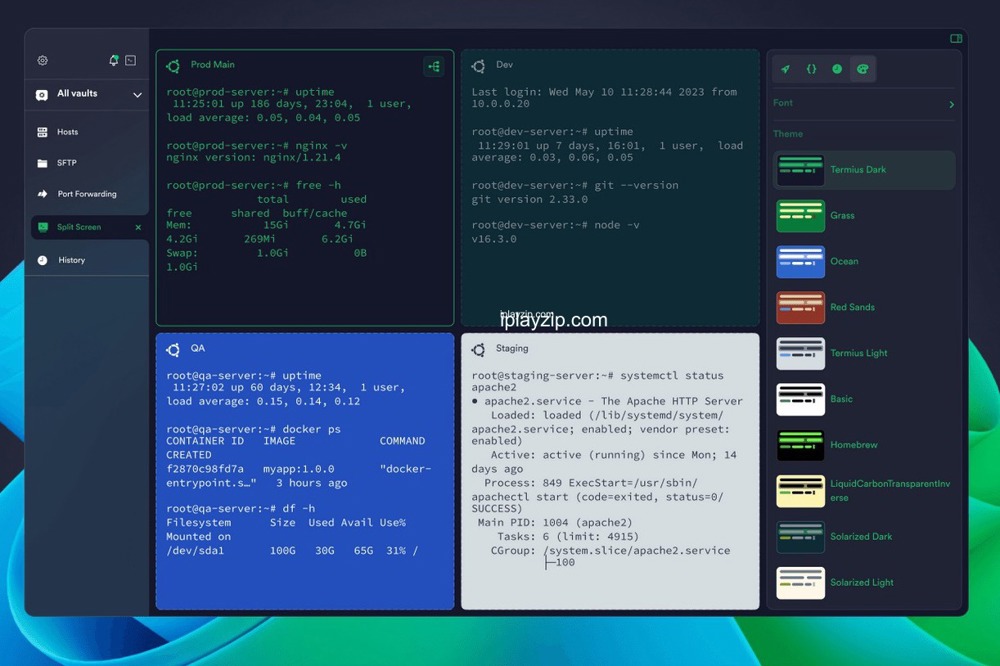The height and width of the screenshot is (666, 1000).
Task: Apply the LiquidCarbonTransparentInverse theme
Action: 864,491
